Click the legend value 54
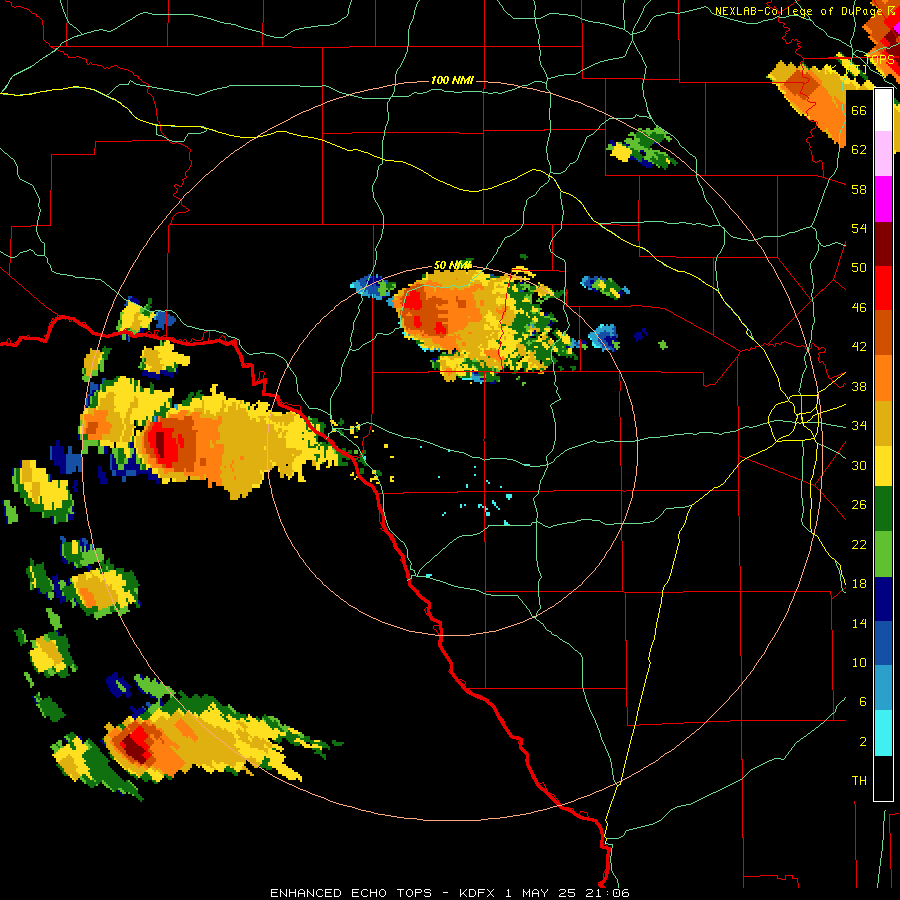Image resolution: width=900 pixels, height=900 pixels. (859, 228)
